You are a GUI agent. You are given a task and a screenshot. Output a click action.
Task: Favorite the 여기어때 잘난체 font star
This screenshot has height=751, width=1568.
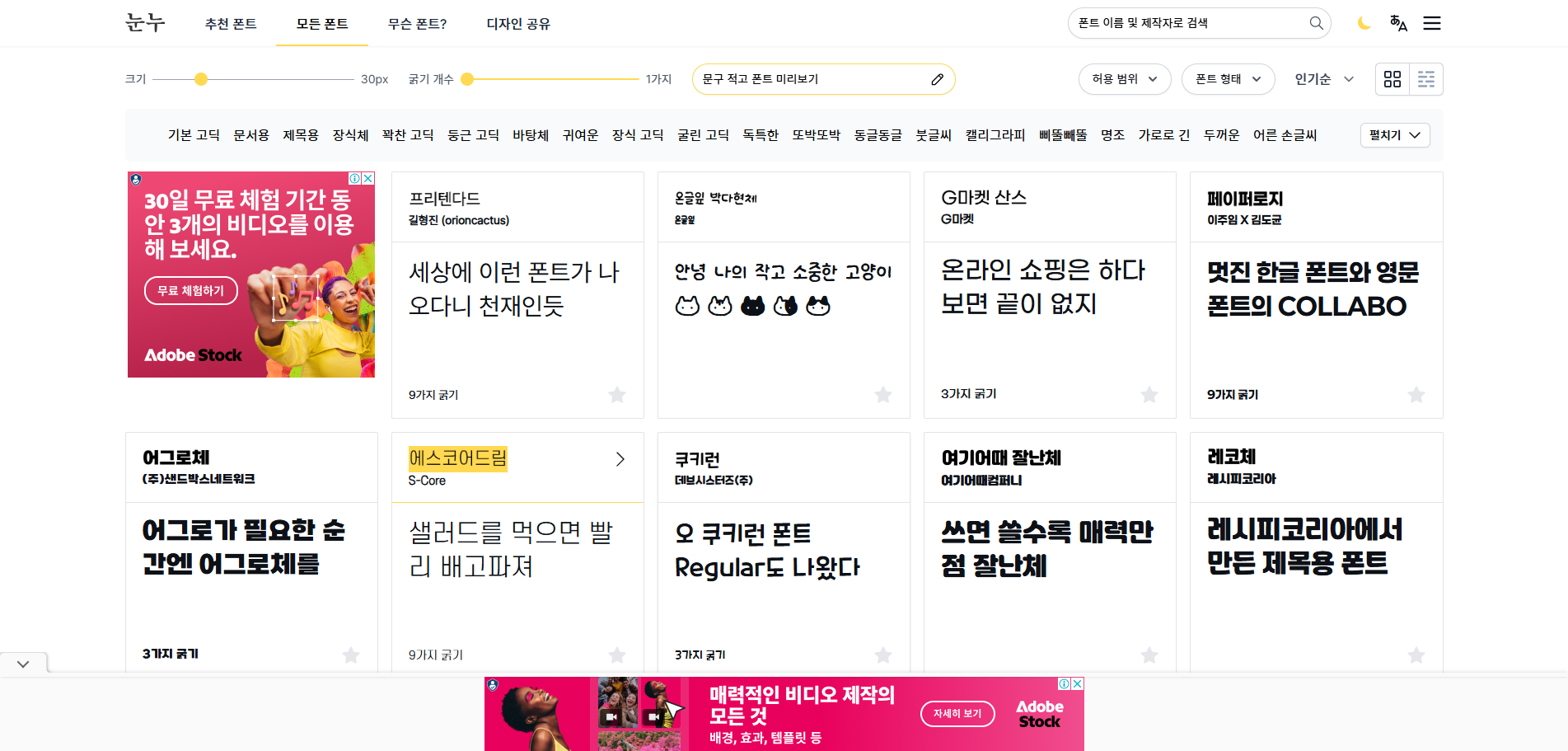[x=1149, y=655]
